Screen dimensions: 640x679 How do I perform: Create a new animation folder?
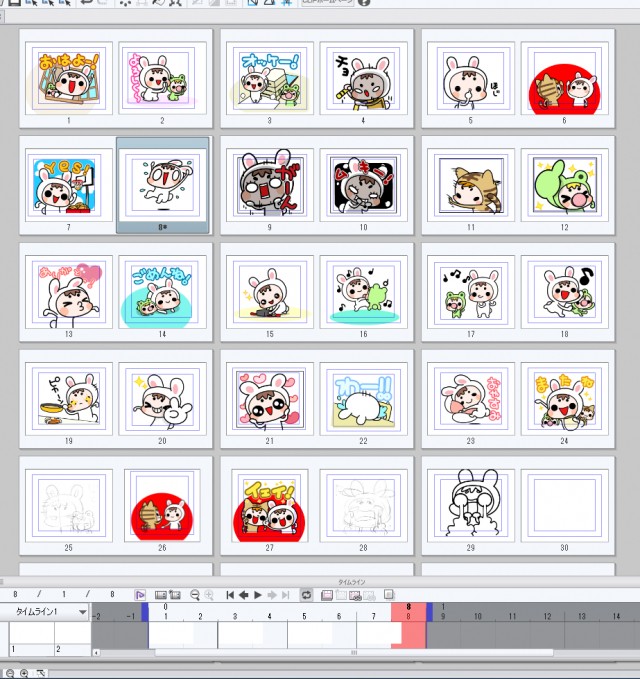[327, 595]
